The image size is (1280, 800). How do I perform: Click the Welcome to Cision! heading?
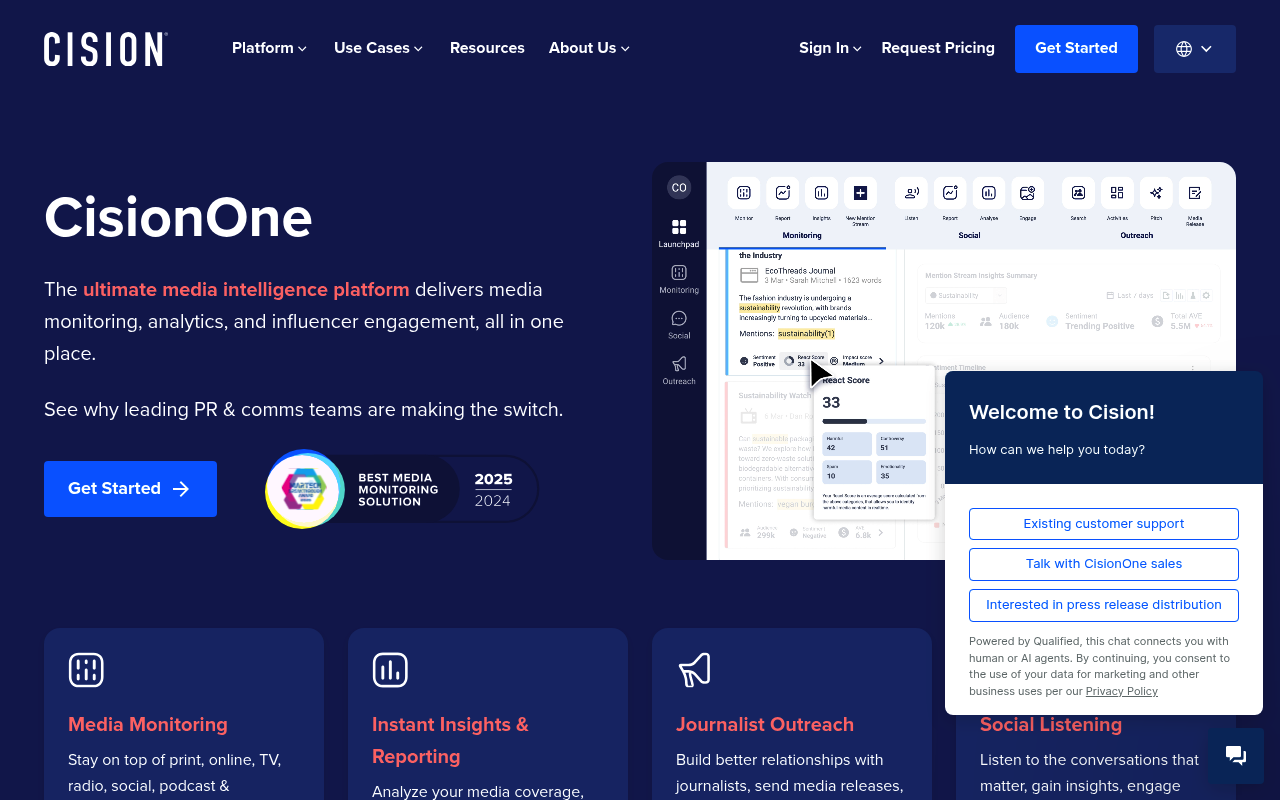(x=1062, y=412)
